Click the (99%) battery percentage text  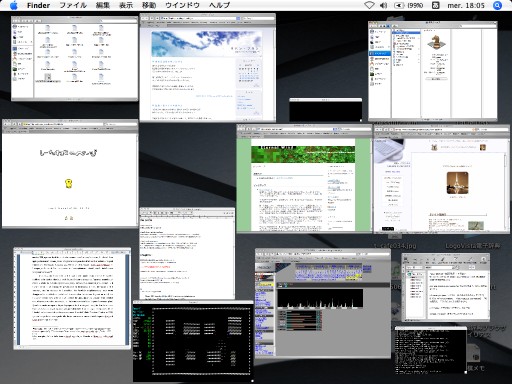[415, 5]
